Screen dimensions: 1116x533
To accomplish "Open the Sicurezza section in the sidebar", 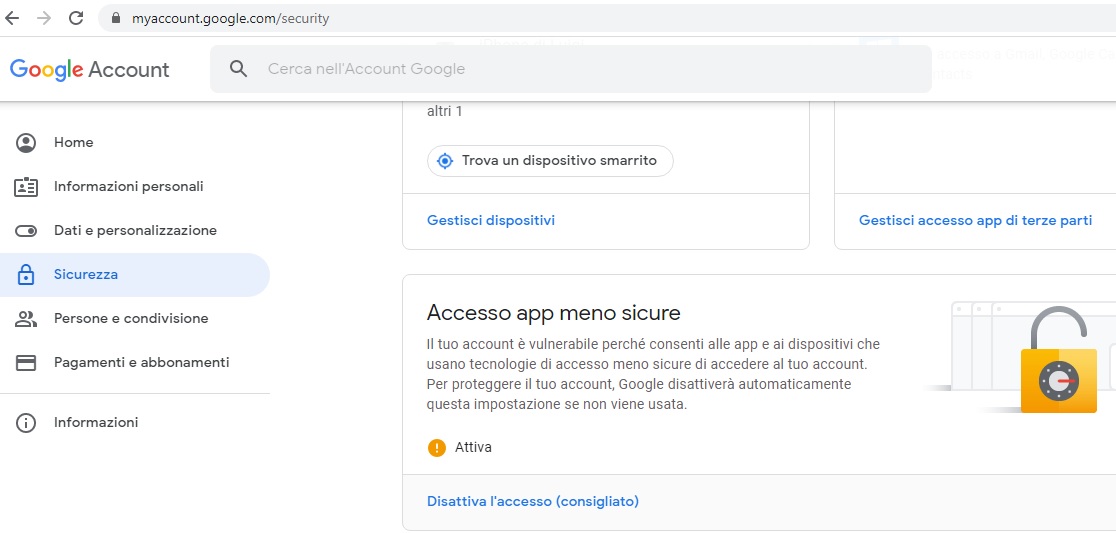I will pyautogui.click(x=86, y=275).
